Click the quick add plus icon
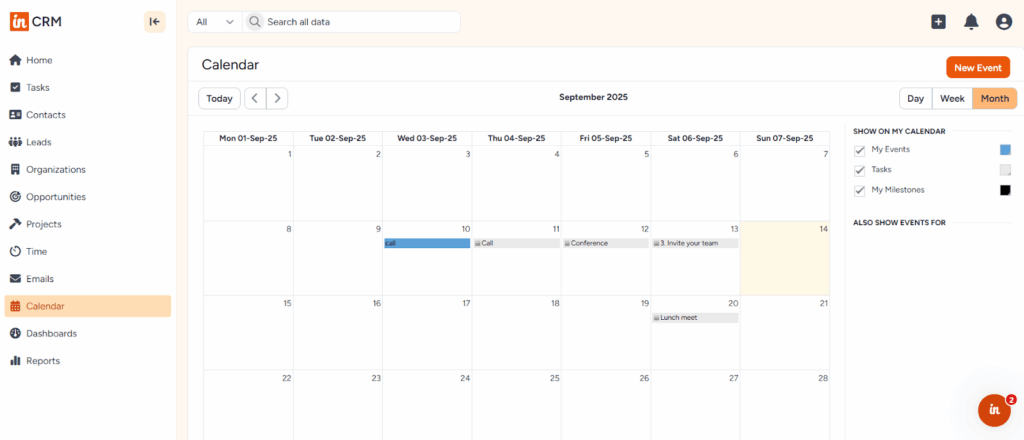1024x440 pixels. click(938, 22)
